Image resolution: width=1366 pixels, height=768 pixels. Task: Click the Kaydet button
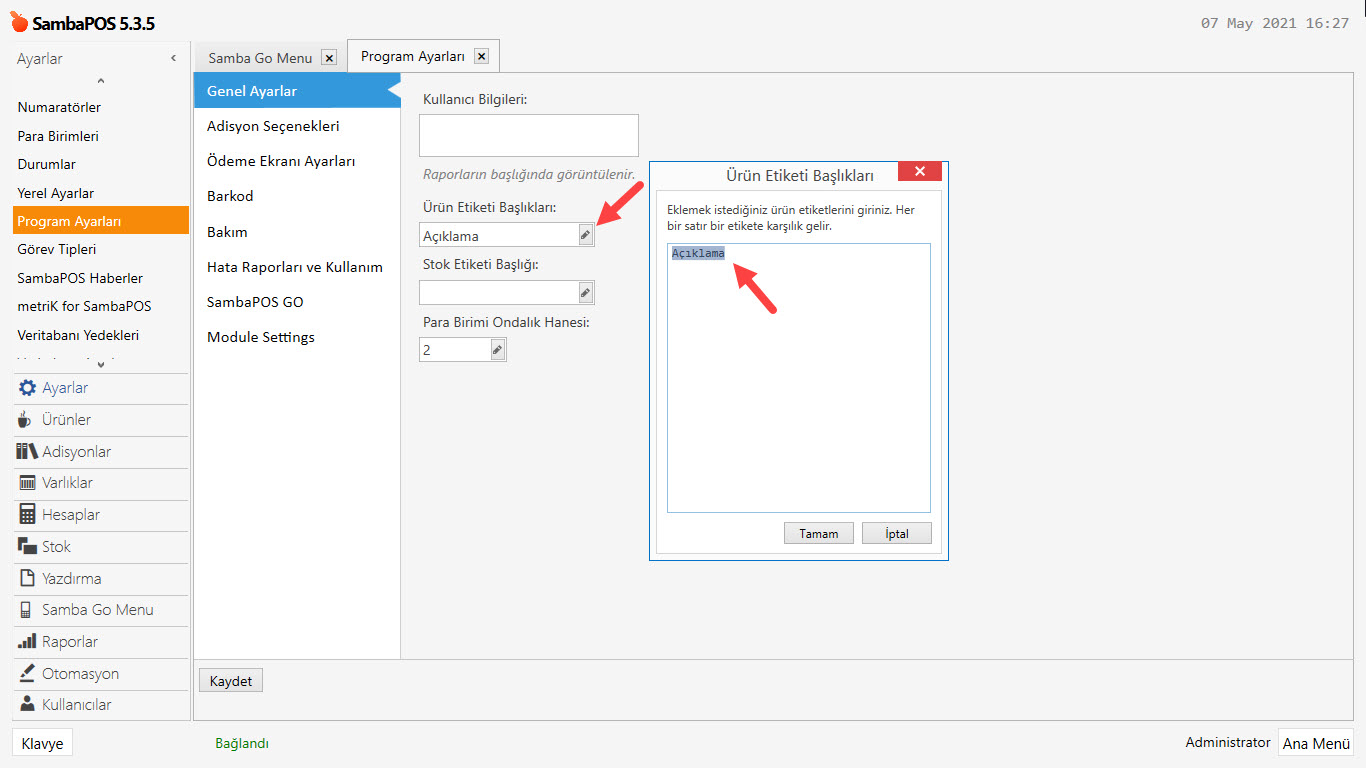231,681
